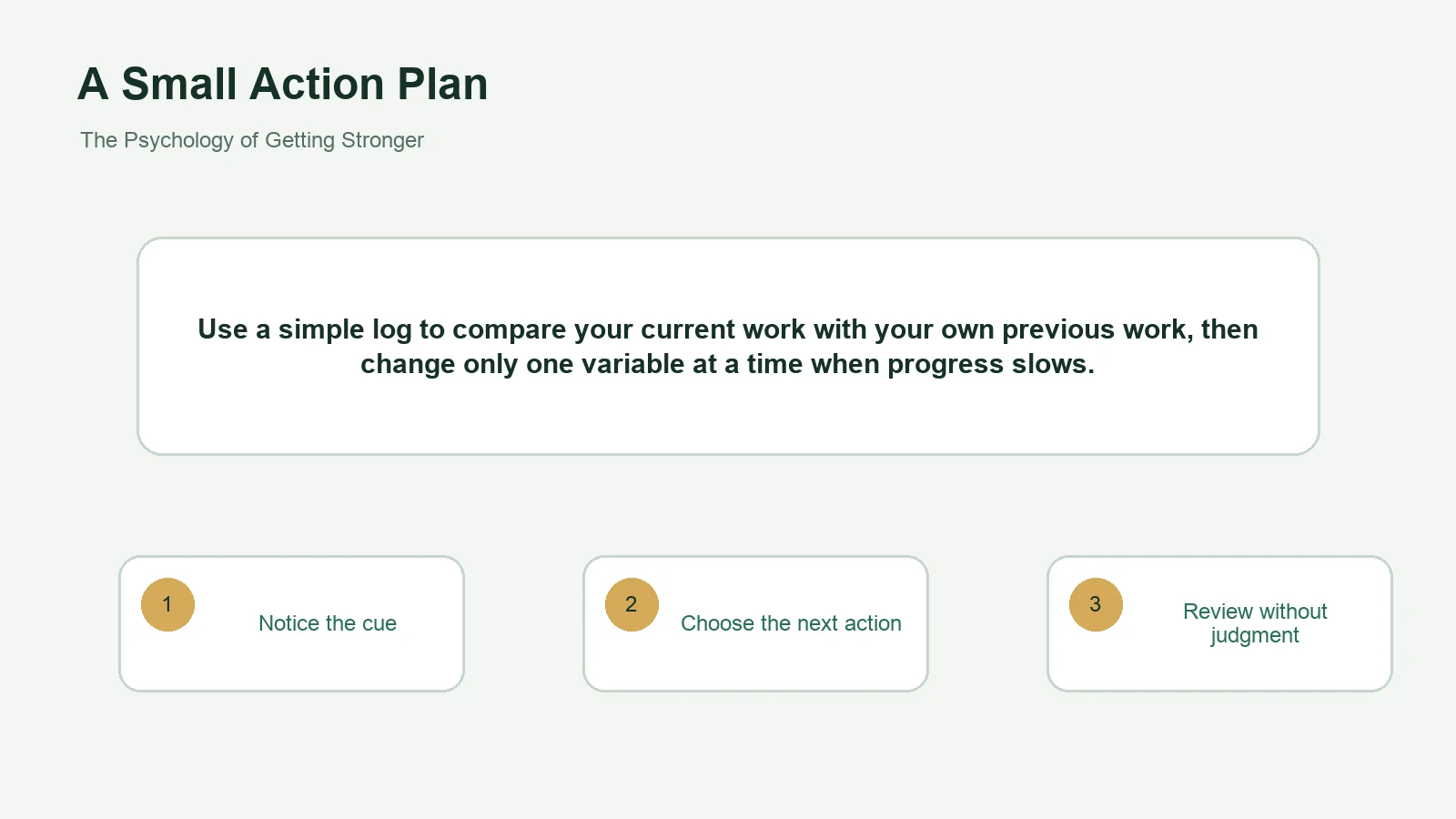Click the word 'Plan' in the title
The image size is (1456, 819).
click(x=443, y=84)
